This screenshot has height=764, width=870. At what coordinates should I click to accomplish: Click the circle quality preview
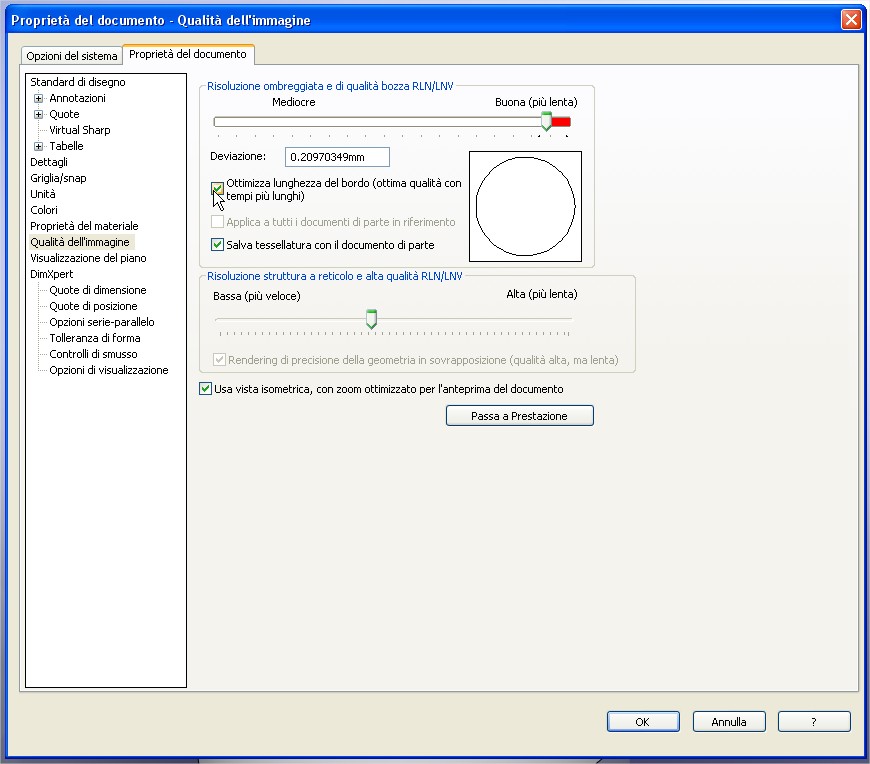[x=525, y=206]
